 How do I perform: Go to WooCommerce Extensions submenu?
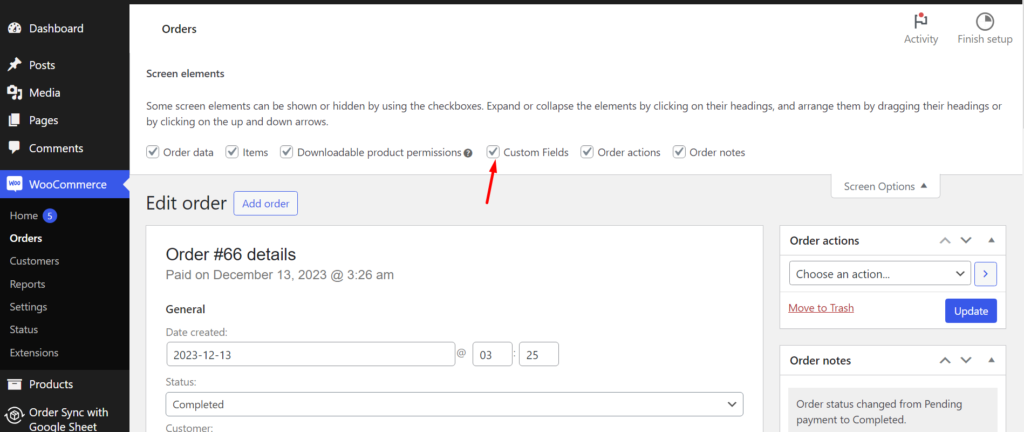[x=34, y=352]
